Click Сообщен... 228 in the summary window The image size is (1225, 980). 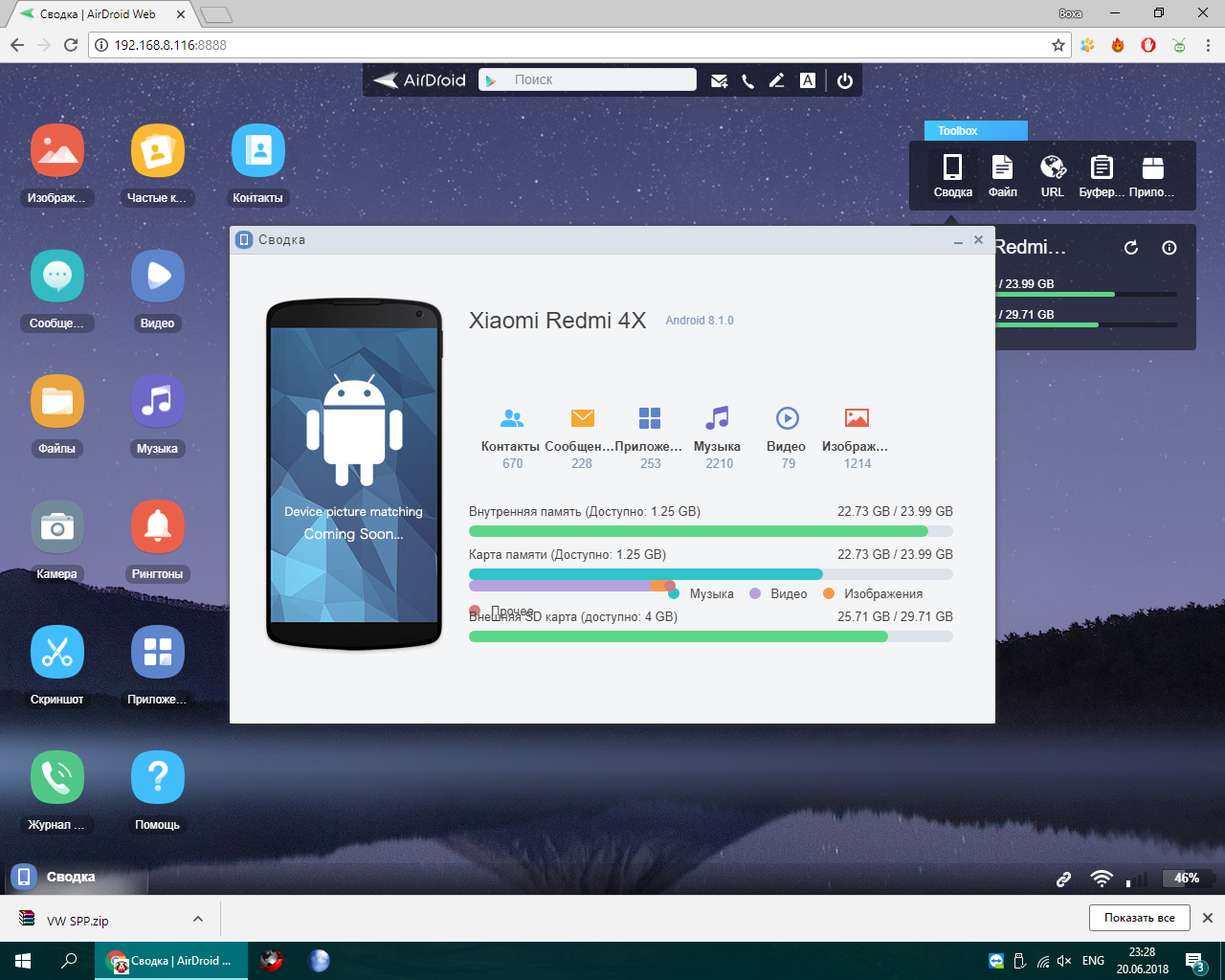(x=581, y=438)
